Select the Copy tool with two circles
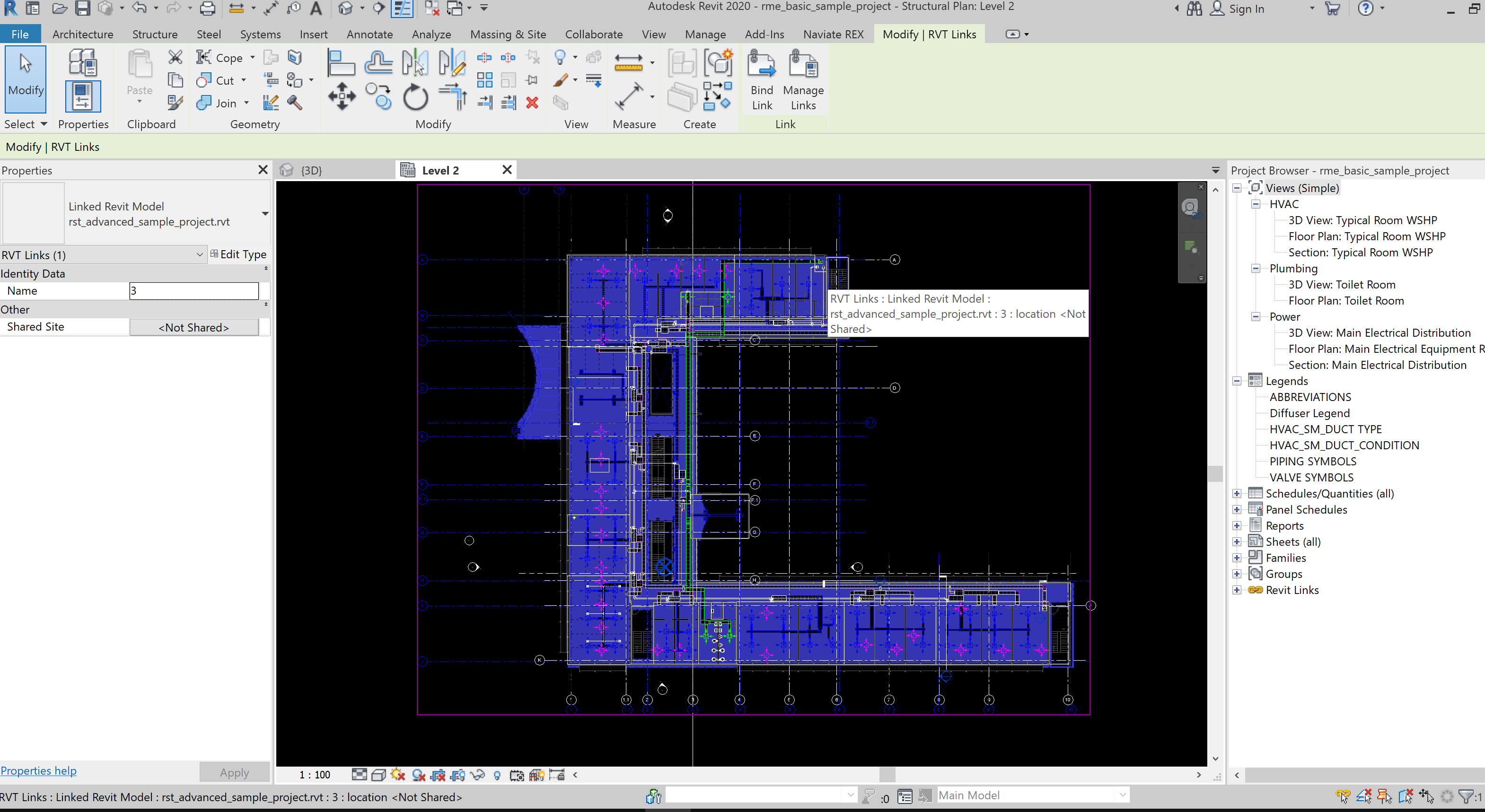This screenshot has height=812, width=1485. click(378, 96)
